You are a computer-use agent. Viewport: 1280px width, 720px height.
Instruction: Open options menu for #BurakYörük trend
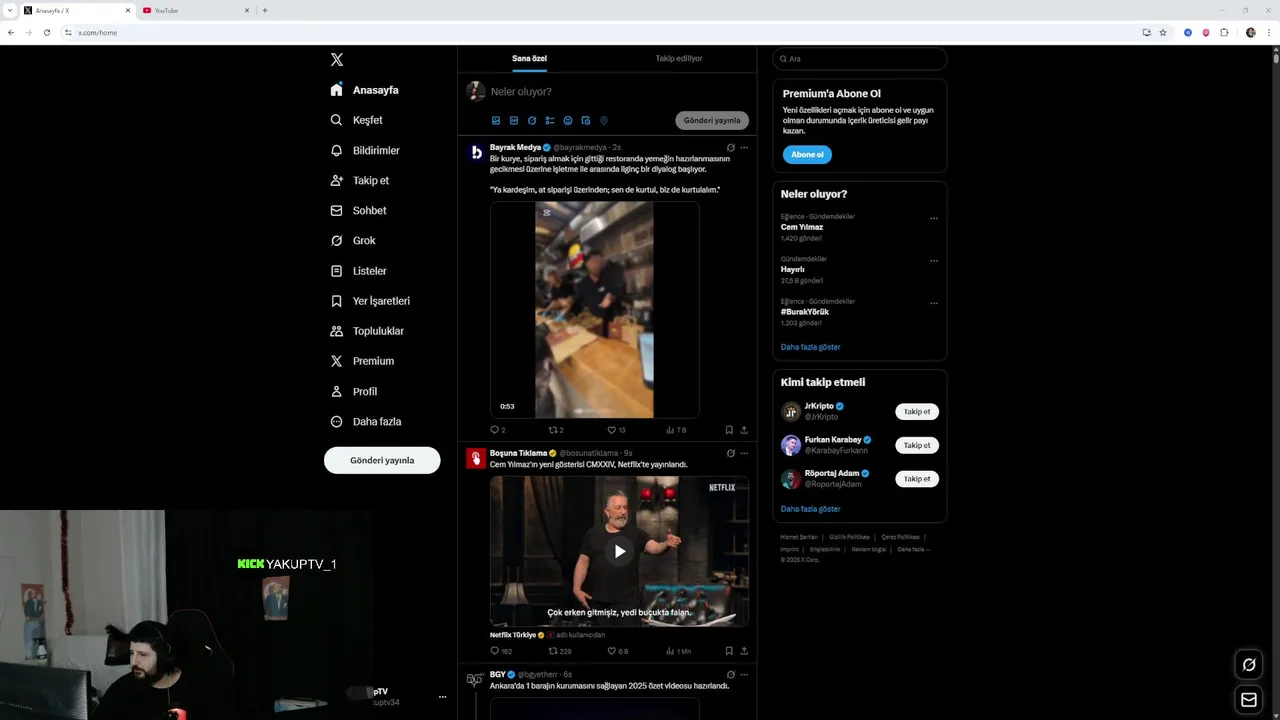click(x=934, y=303)
